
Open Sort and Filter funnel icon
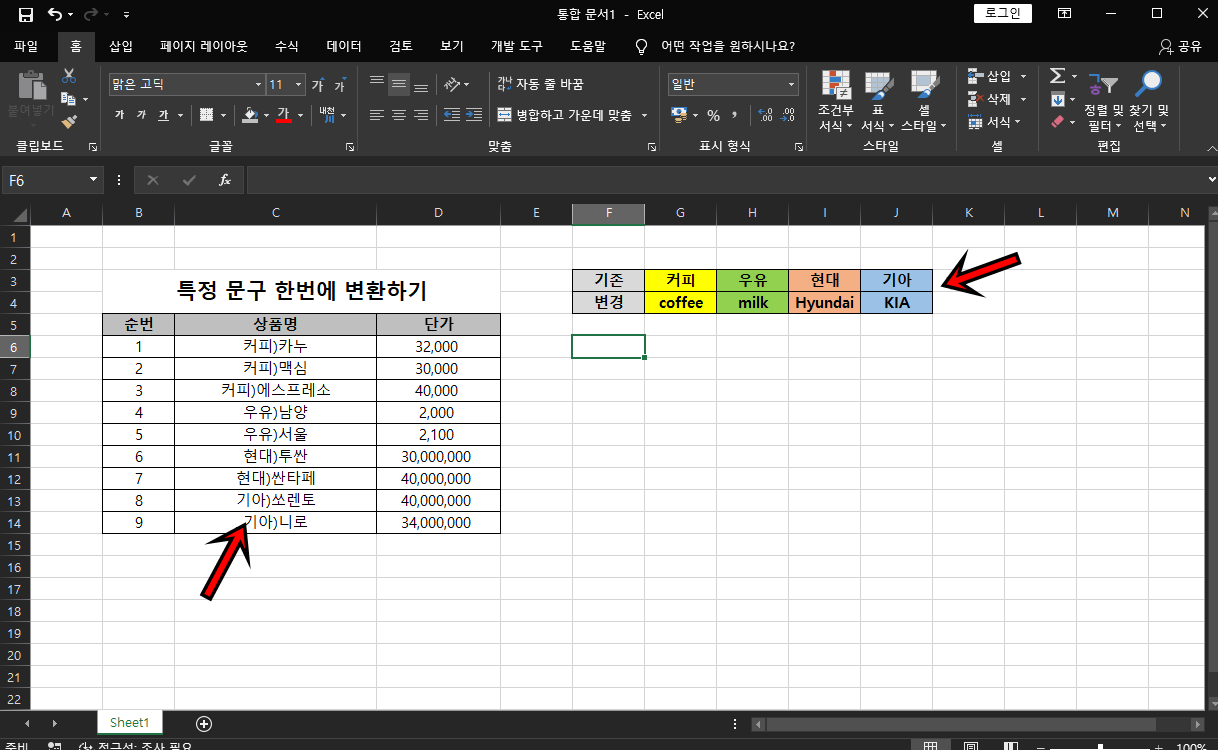(x=1103, y=86)
